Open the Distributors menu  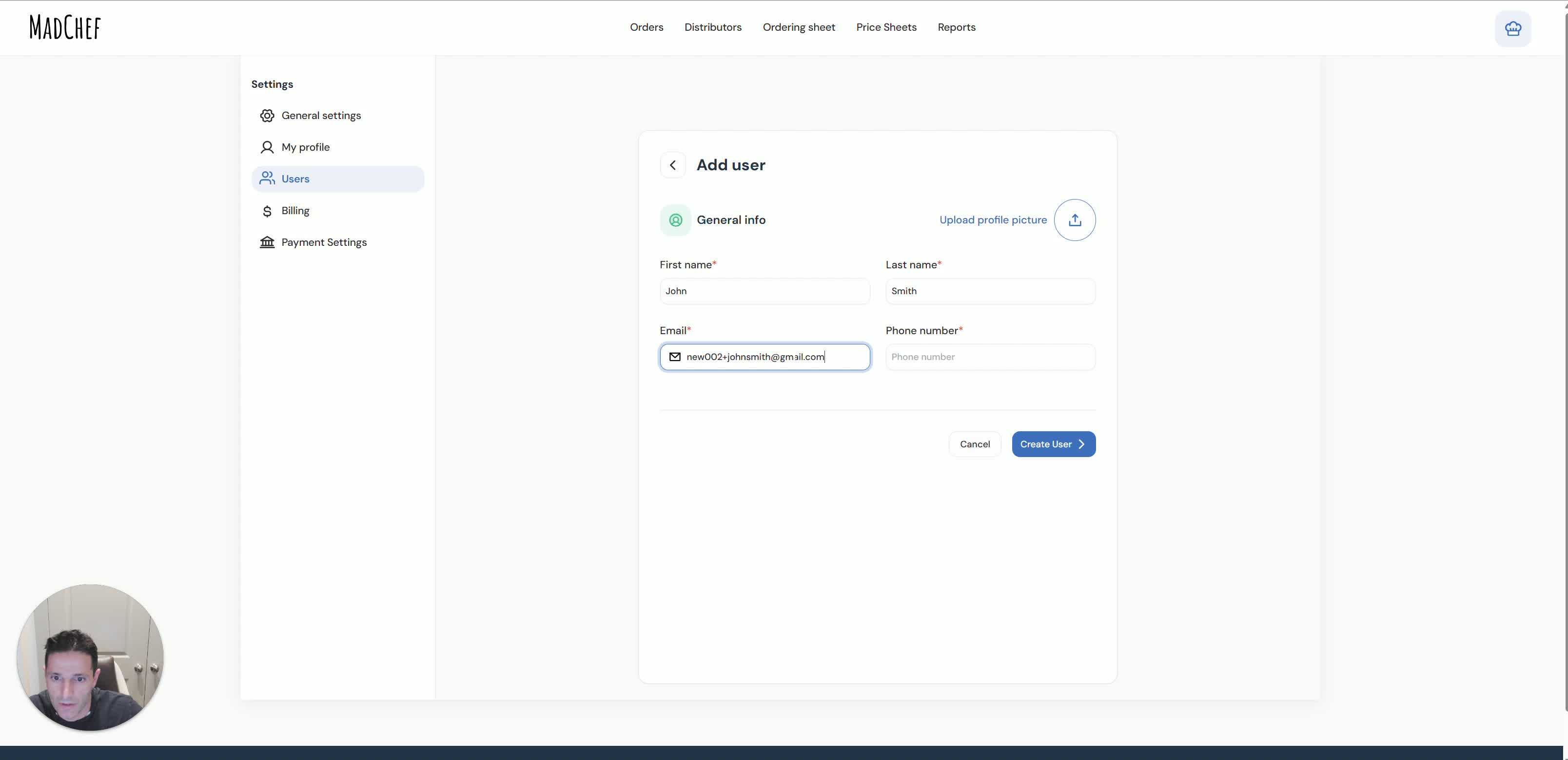tap(713, 27)
